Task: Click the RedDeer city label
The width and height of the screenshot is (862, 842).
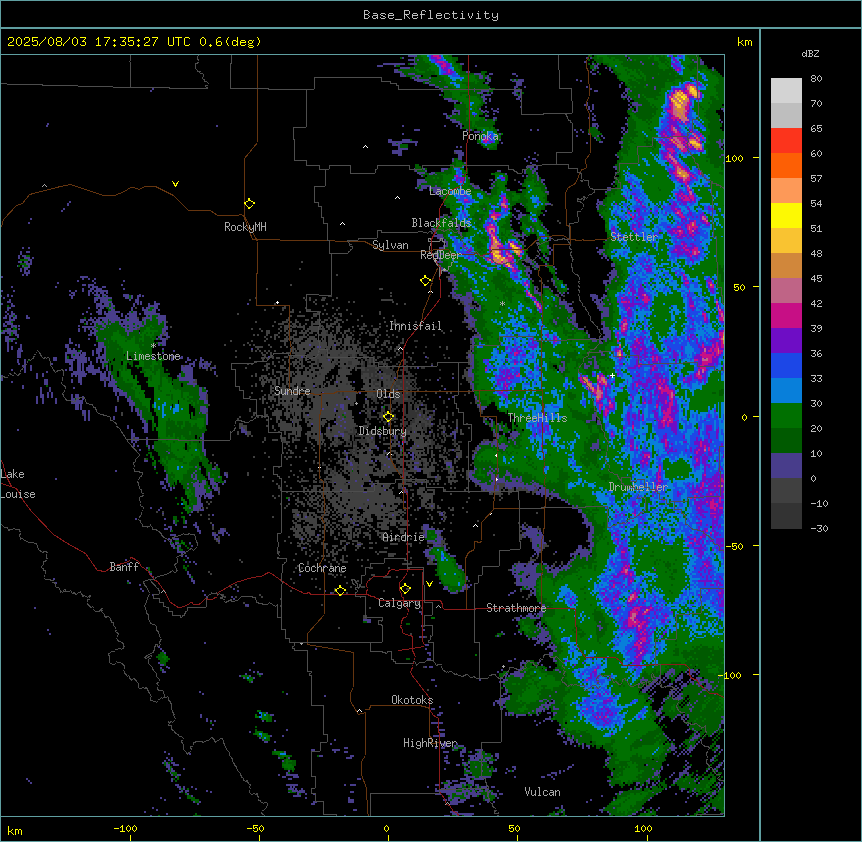Action: (x=440, y=255)
